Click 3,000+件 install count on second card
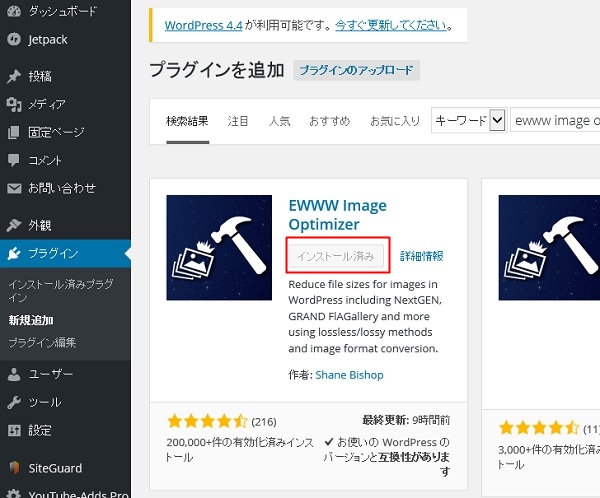The image size is (600, 498). pyautogui.click(x=548, y=457)
